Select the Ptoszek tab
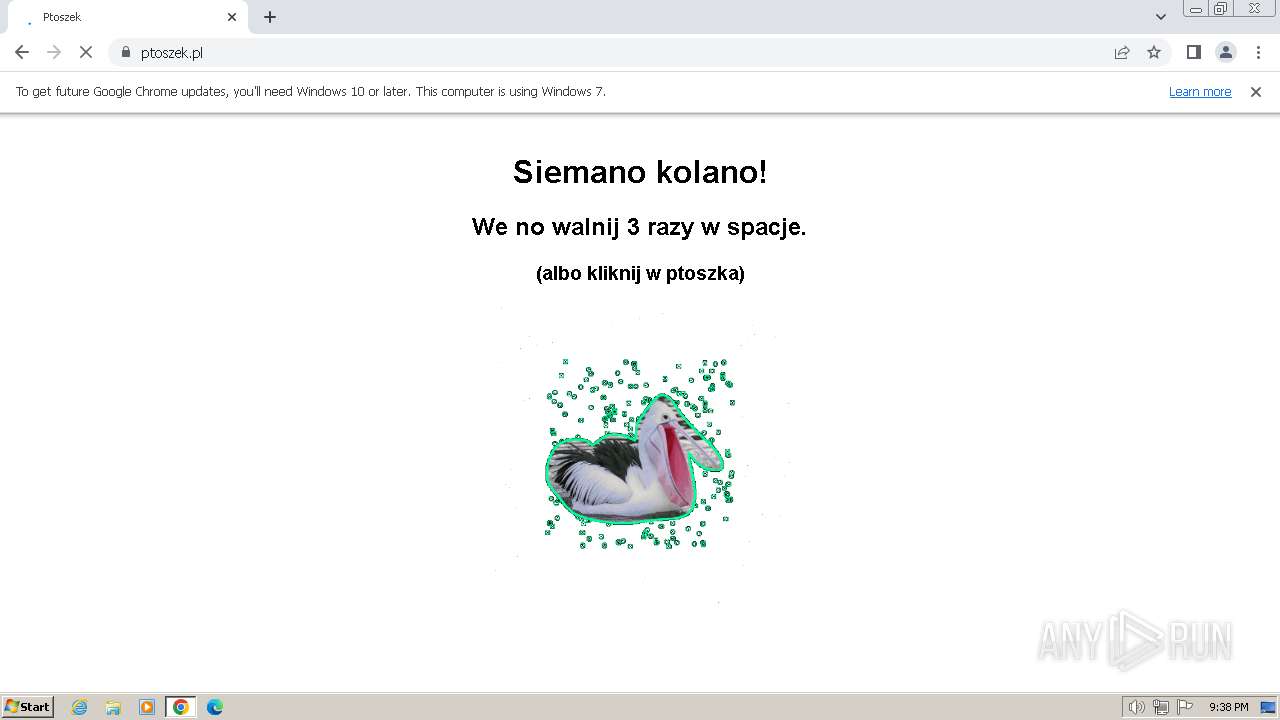This screenshot has width=1280, height=720. click(126, 17)
